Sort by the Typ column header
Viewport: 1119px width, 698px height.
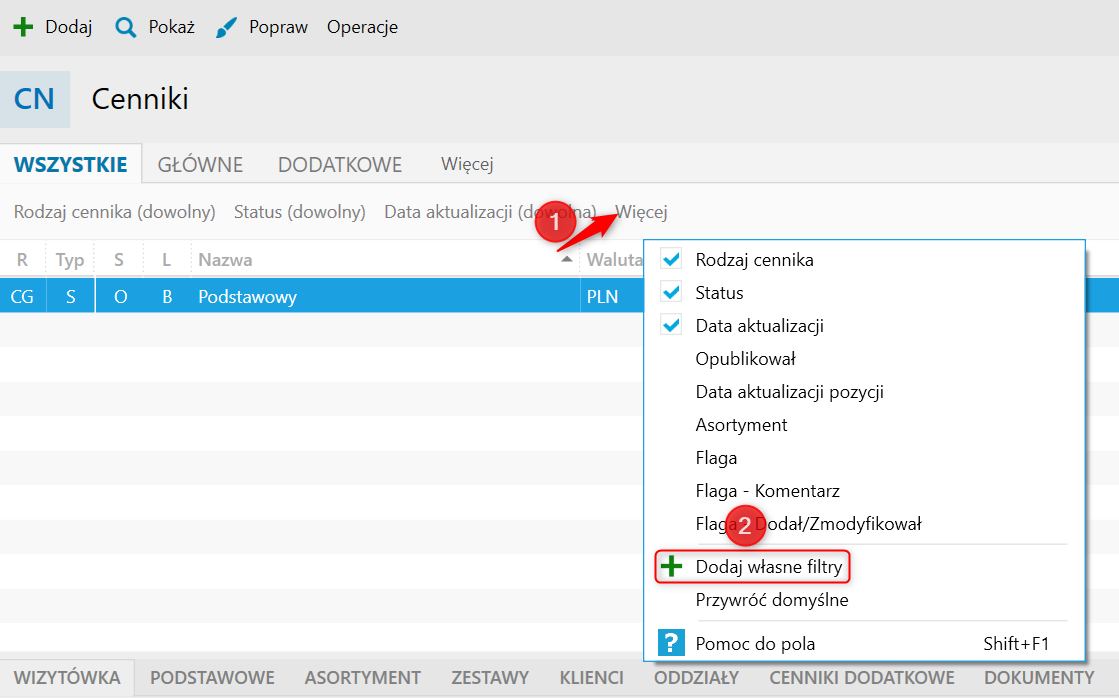(x=70, y=259)
